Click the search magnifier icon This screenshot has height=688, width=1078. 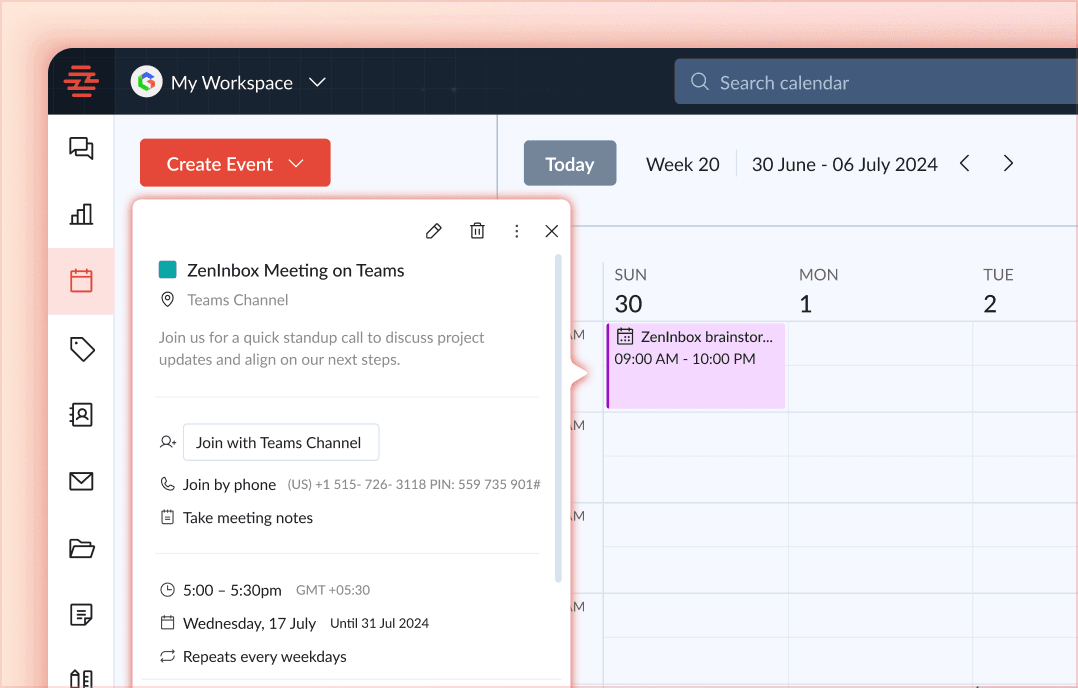tap(699, 82)
